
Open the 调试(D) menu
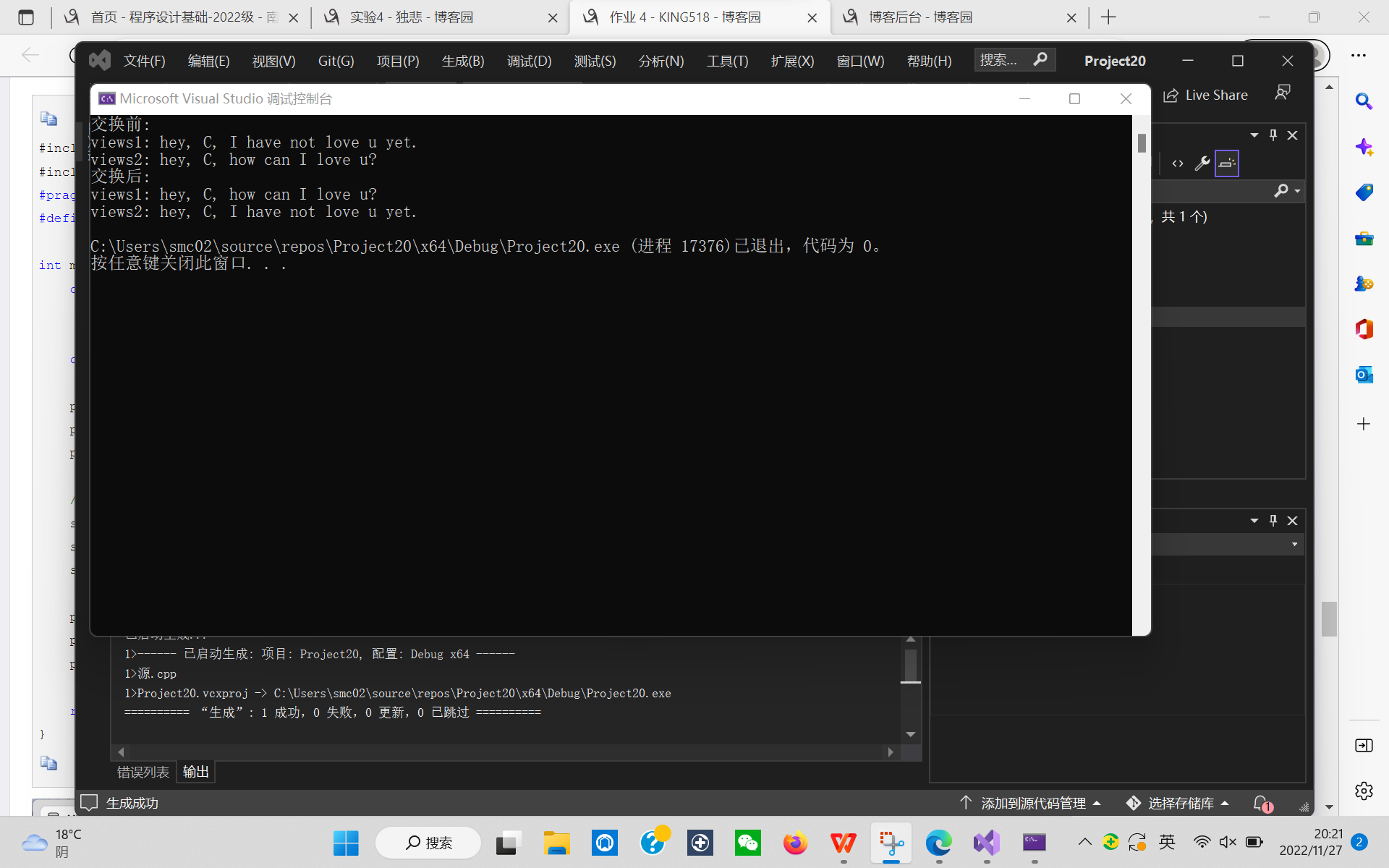[x=529, y=61]
